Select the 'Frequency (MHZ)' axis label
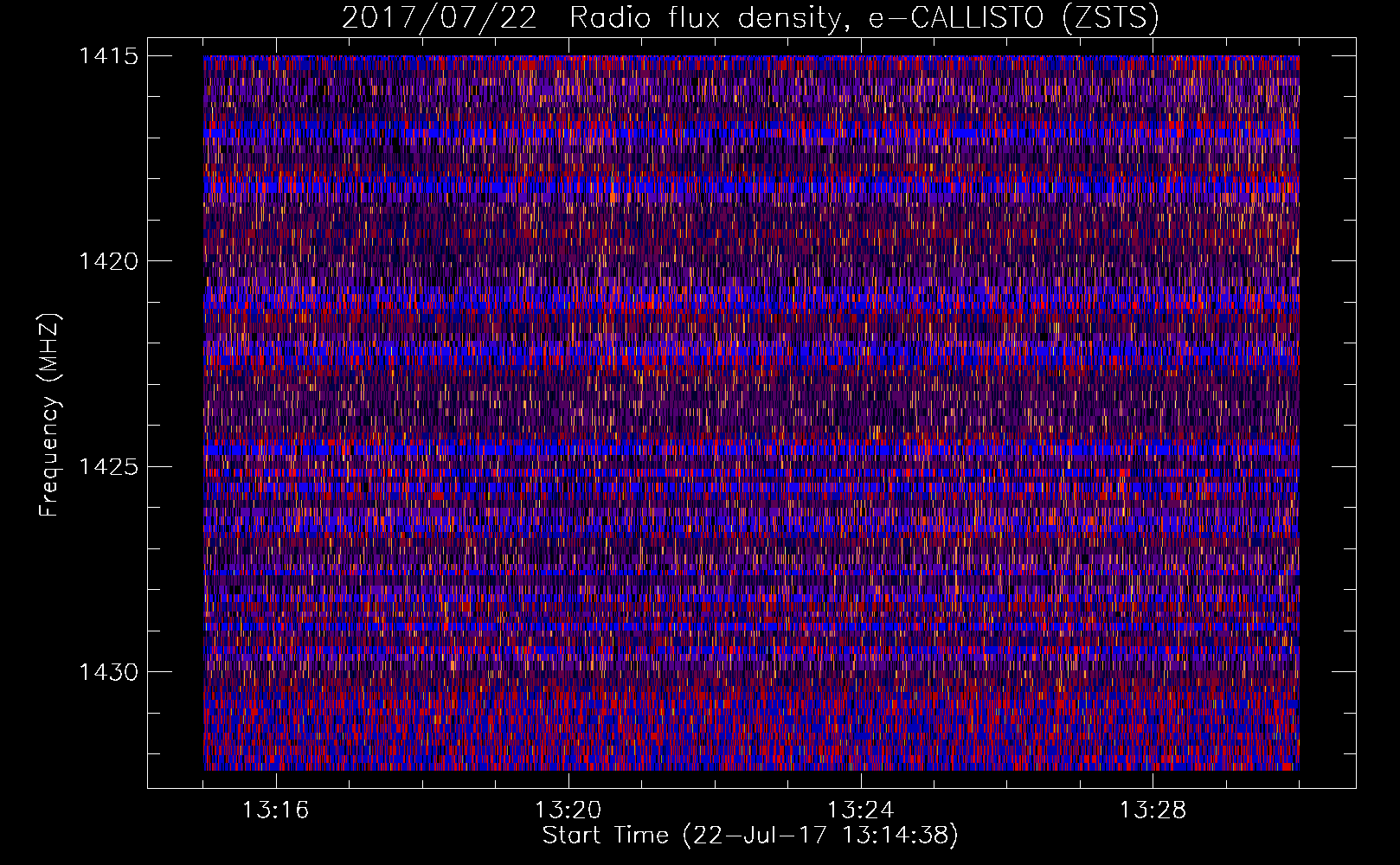1400x865 pixels. coord(49,414)
